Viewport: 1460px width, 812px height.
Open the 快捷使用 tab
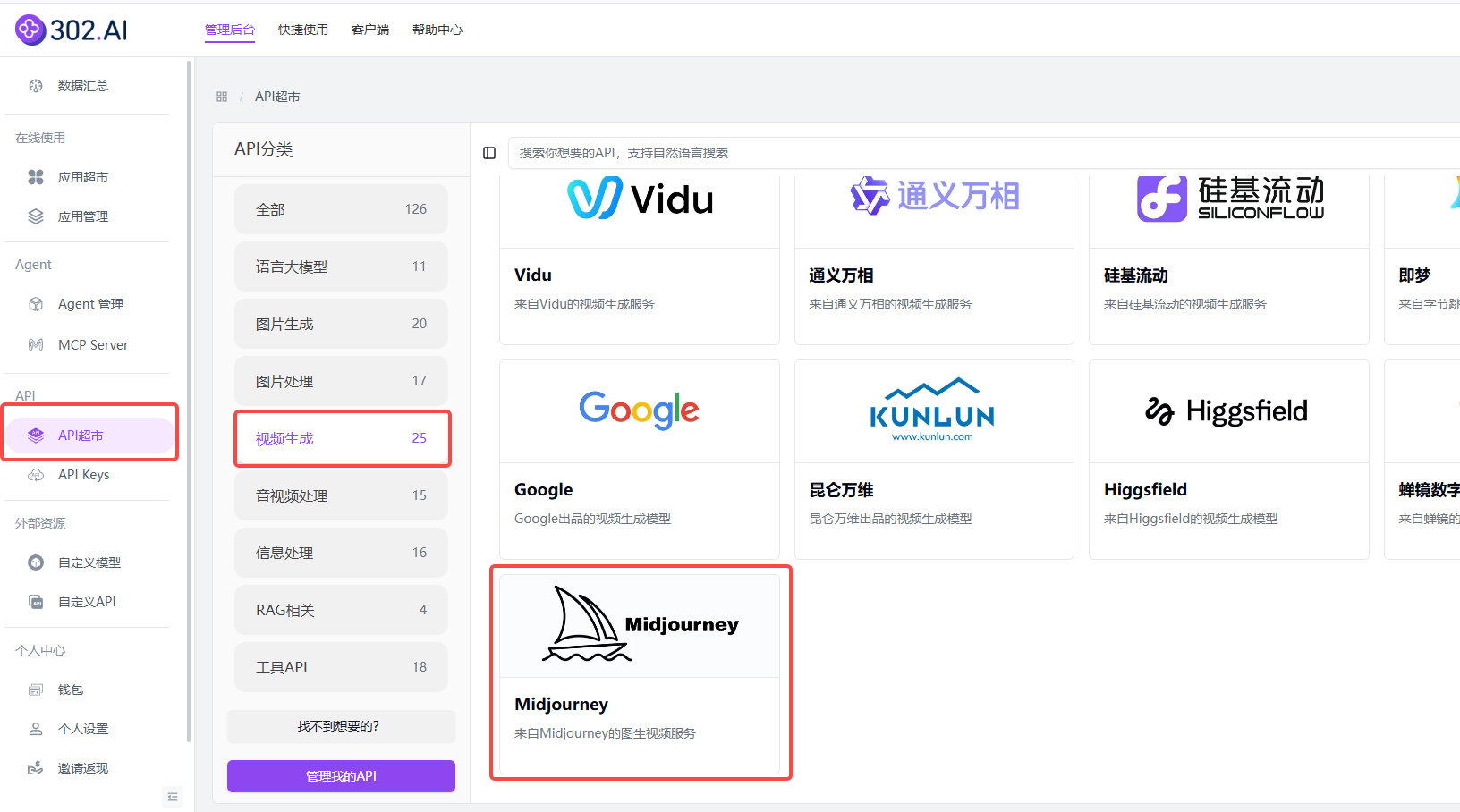(x=303, y=30)
